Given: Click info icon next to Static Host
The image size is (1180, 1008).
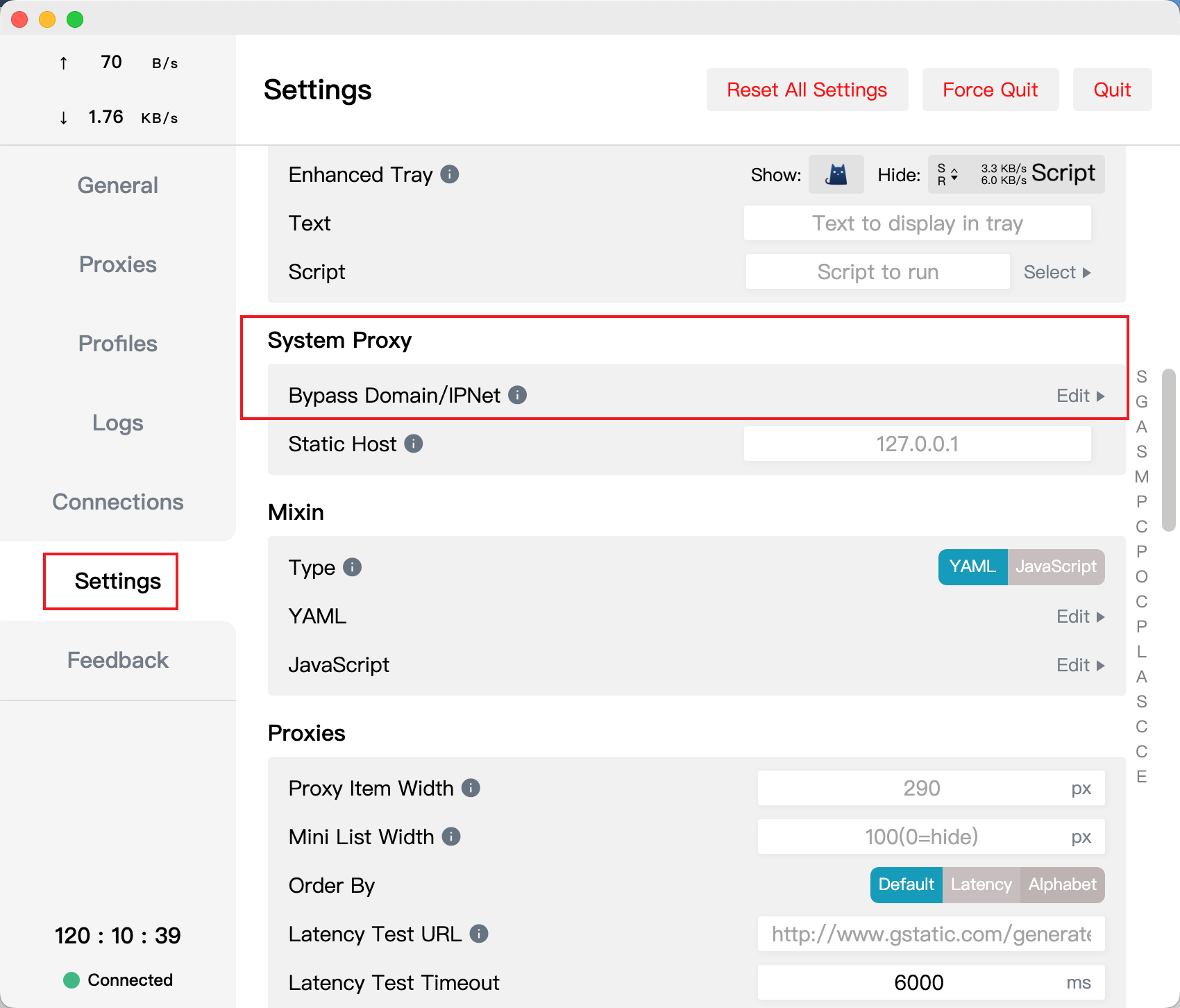Looking at the screenshot, I should [414, 444].
